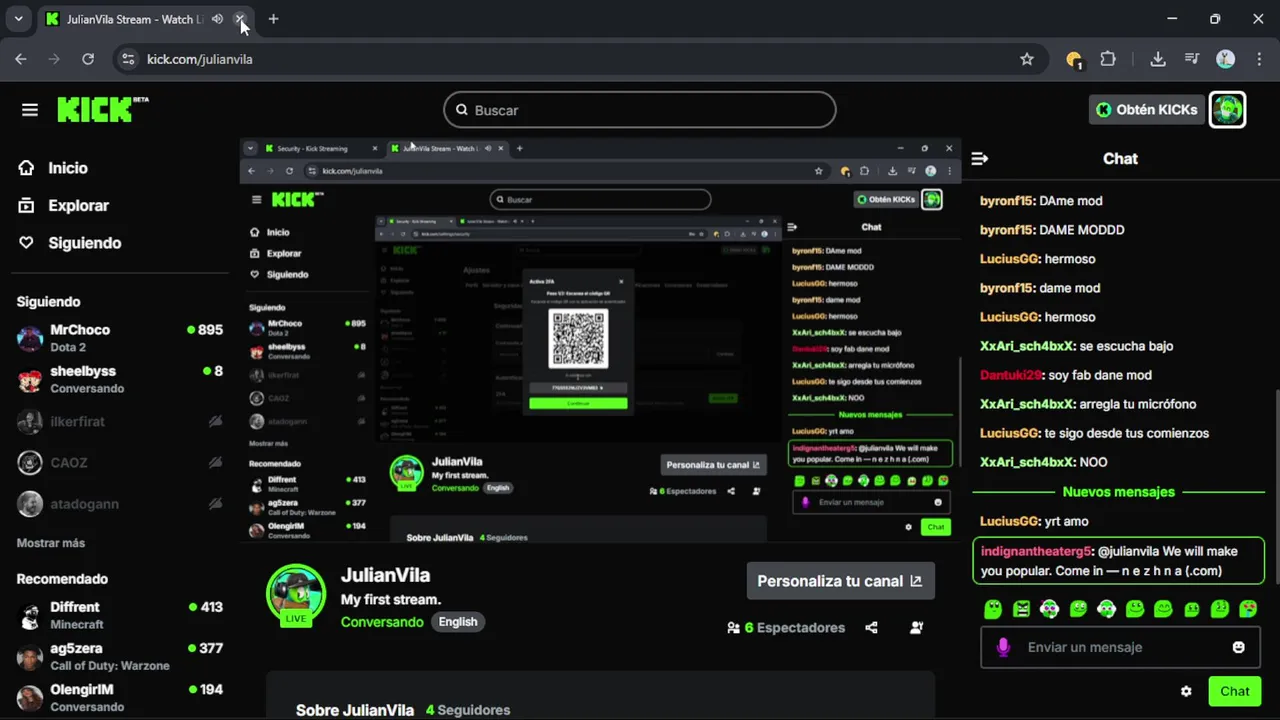1280x720 pixels.
Task: Open recommended channel ag5zera
Action: click(120, 657)
